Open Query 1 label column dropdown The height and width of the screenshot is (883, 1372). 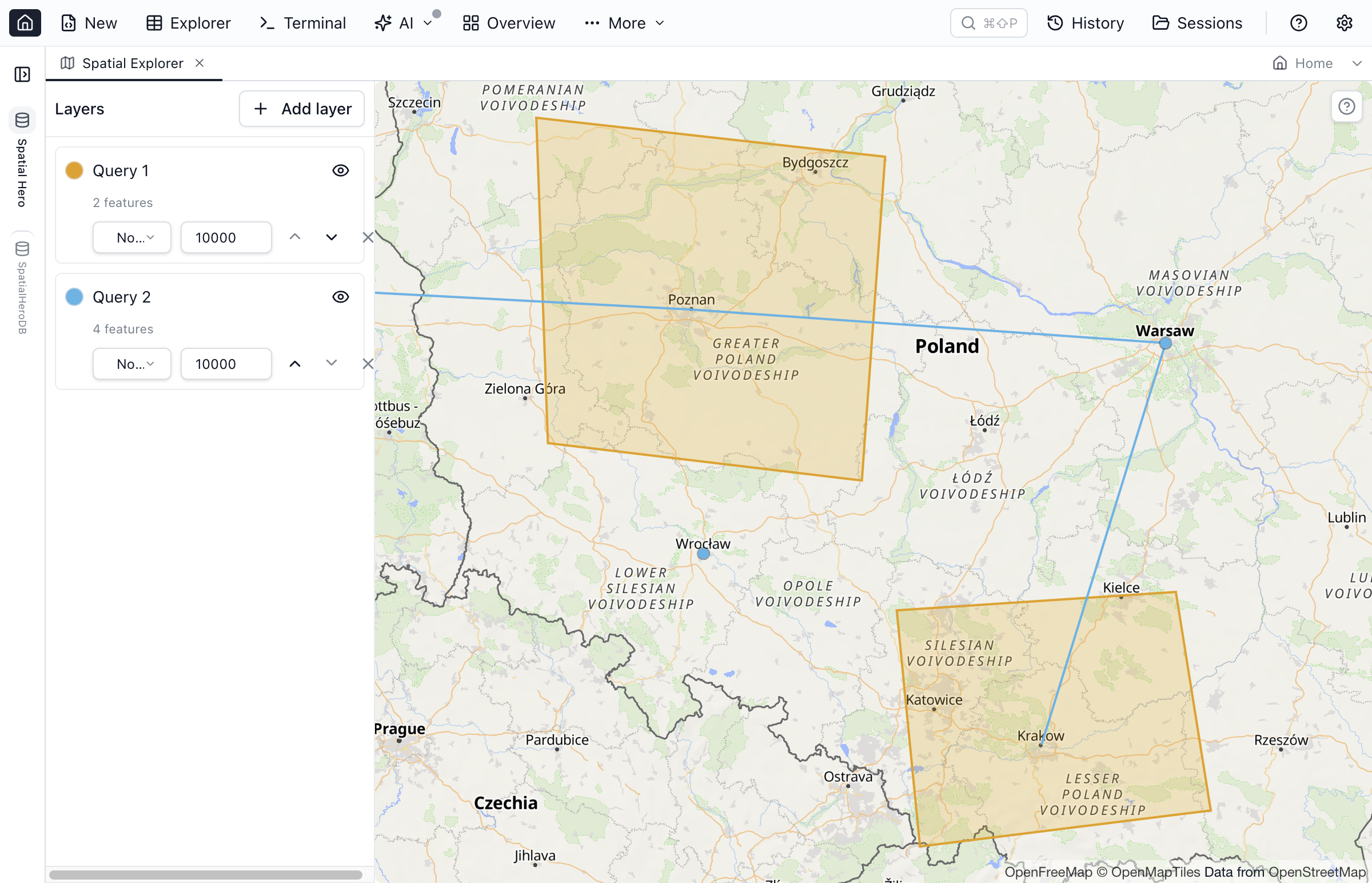pos(132,237)
